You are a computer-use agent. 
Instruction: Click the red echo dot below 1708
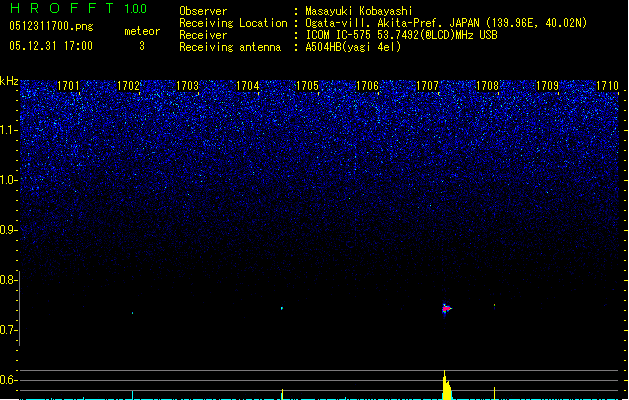point(494,305)
